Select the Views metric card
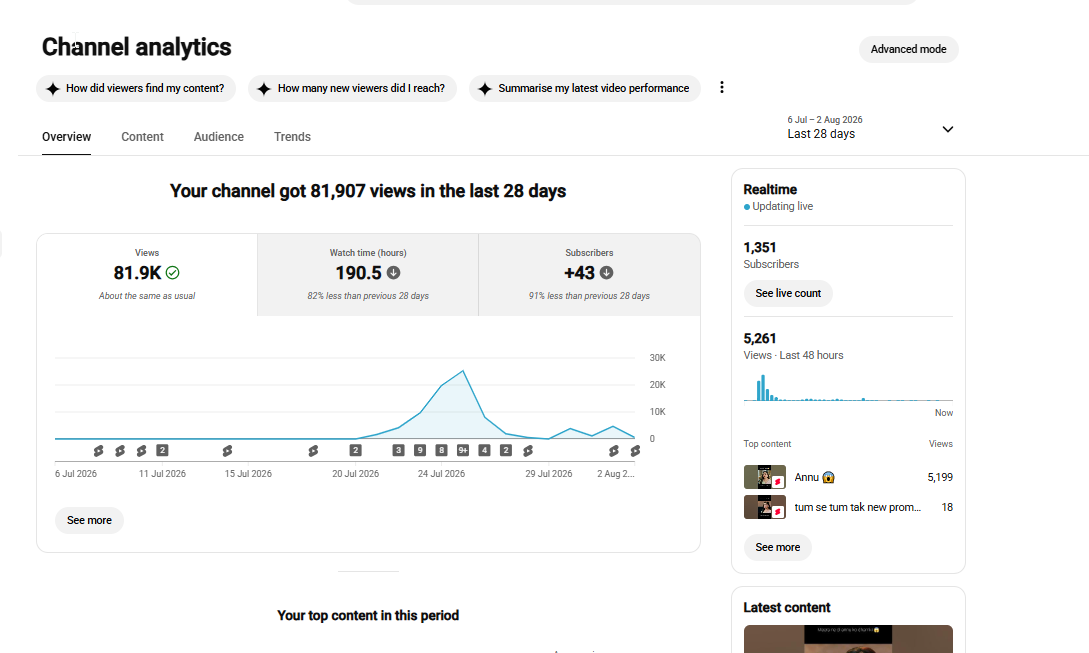 [x=147, y=275]
